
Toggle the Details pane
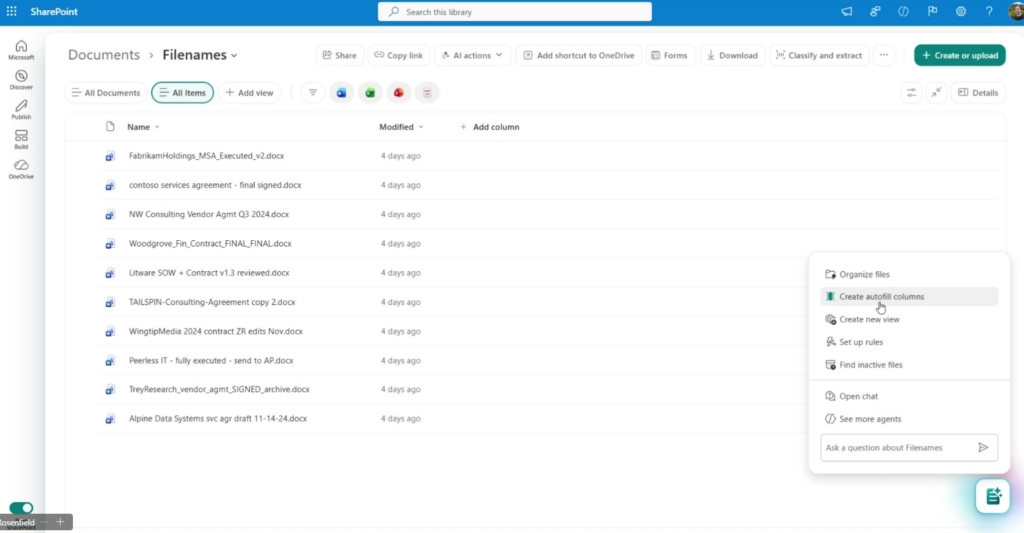tap(977, 93)
